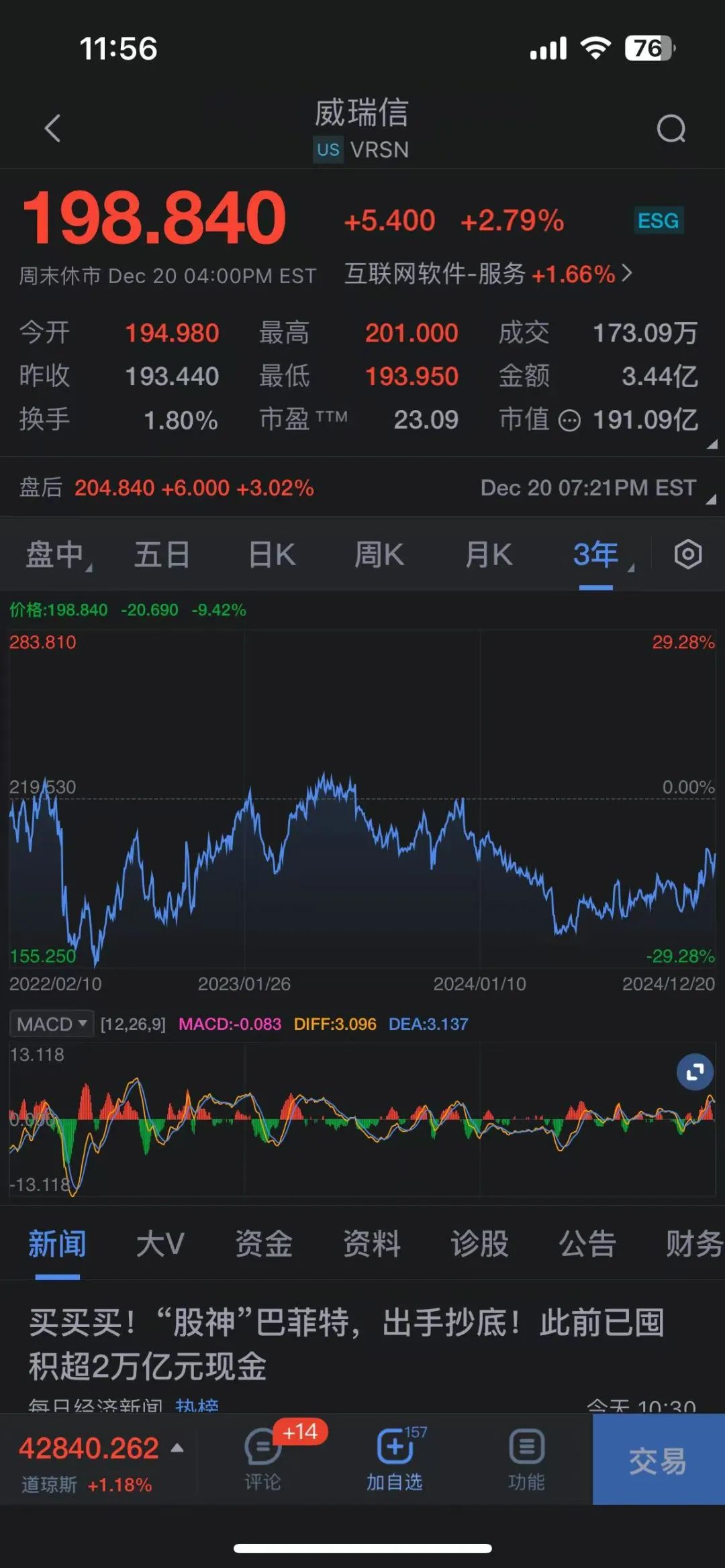Screen dimensions: 725x1568
Task: Switch to the 五日 chart tab
Action: (162, 556)
